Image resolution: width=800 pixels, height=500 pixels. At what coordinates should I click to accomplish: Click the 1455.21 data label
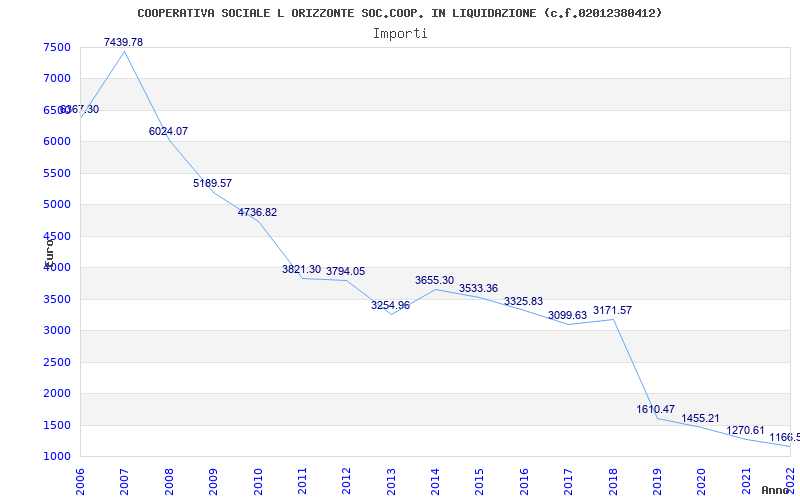pos(700,418)
